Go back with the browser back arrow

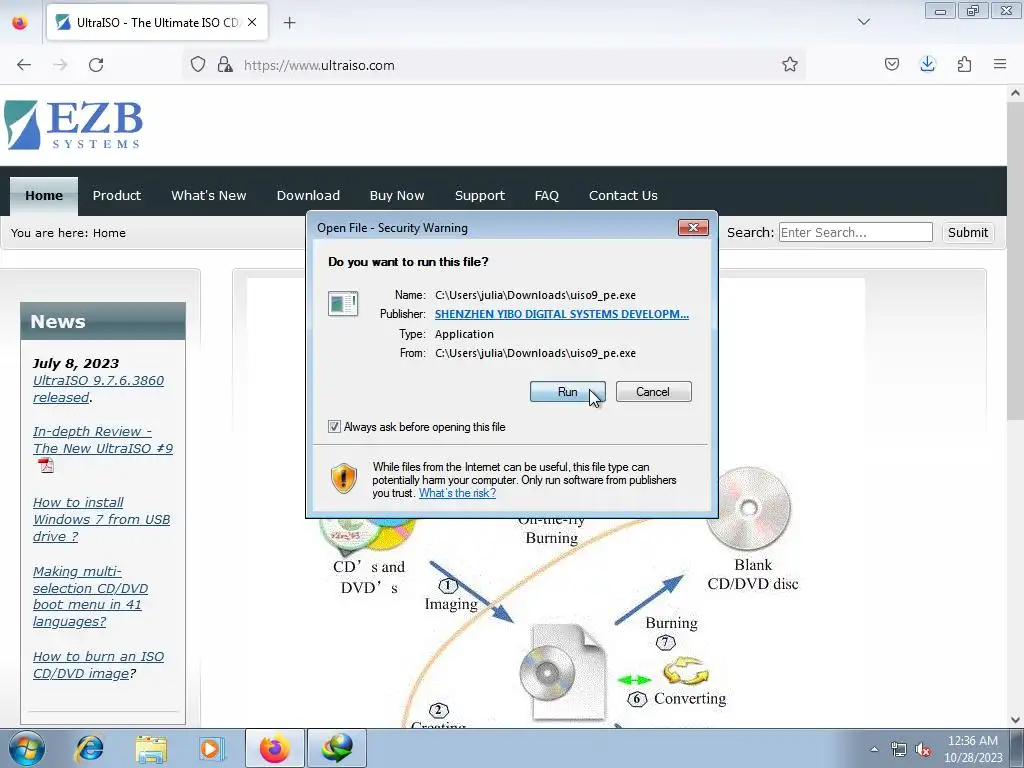click(x=24, y=65)
